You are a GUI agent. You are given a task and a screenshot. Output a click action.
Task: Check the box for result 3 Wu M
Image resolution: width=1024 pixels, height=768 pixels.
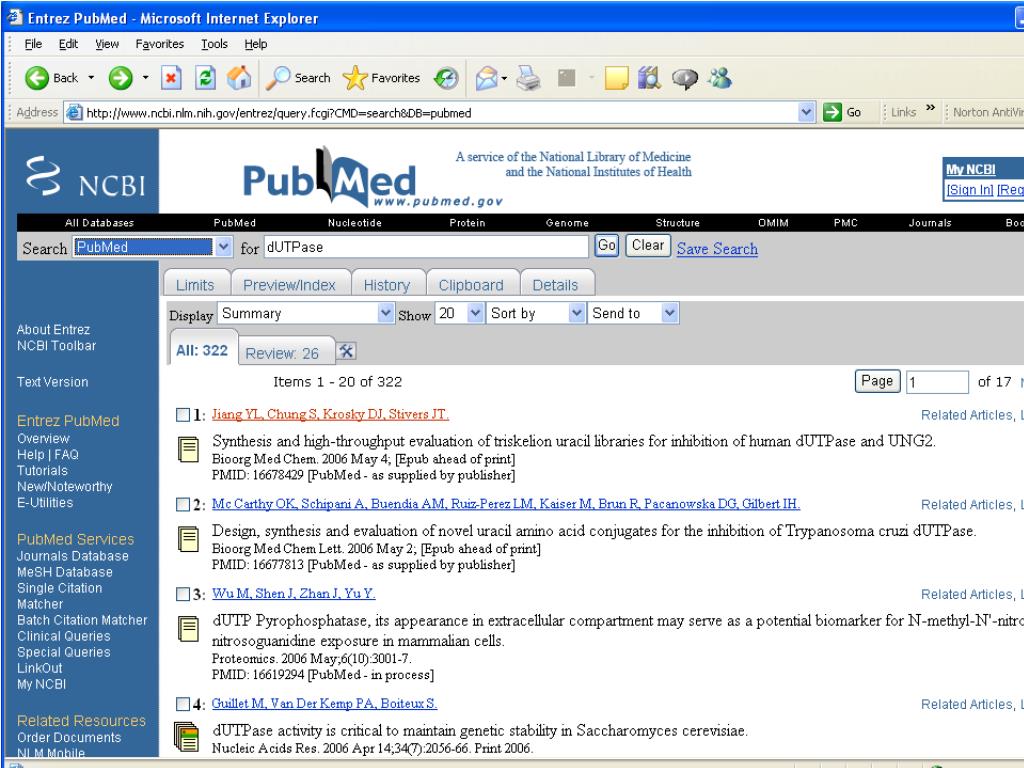[x=183, y=594]
